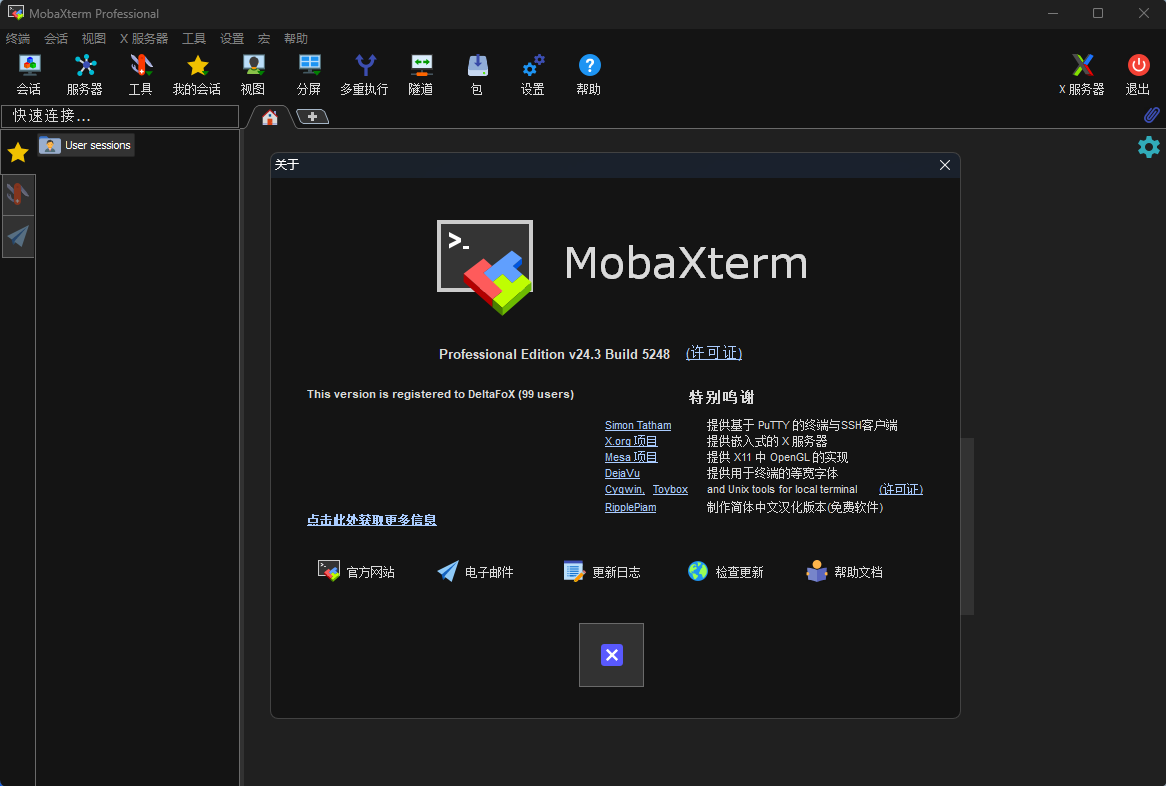Open the Cygwin link
Image resolution: width=1166 pixels, height=786 pixels.
625,489
